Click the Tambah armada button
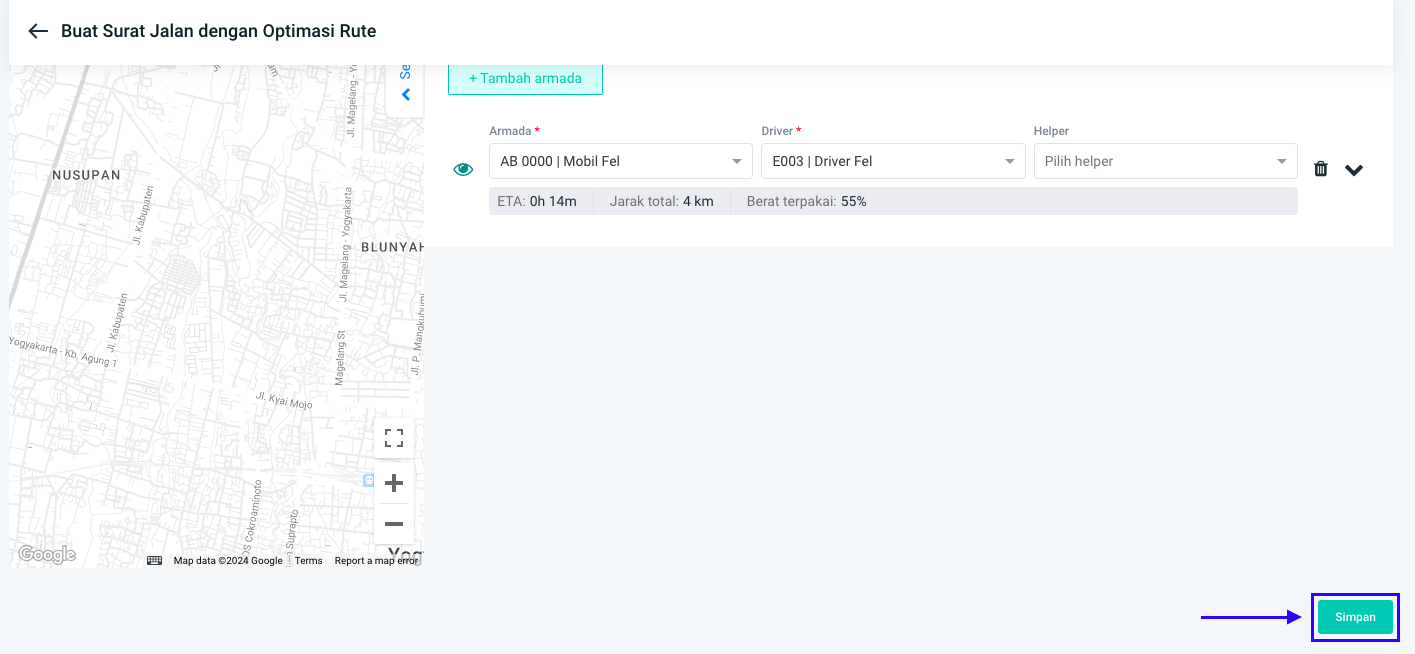Image resolution: width=1415 pixels, height=654 pixels. [x=525, y=78]
